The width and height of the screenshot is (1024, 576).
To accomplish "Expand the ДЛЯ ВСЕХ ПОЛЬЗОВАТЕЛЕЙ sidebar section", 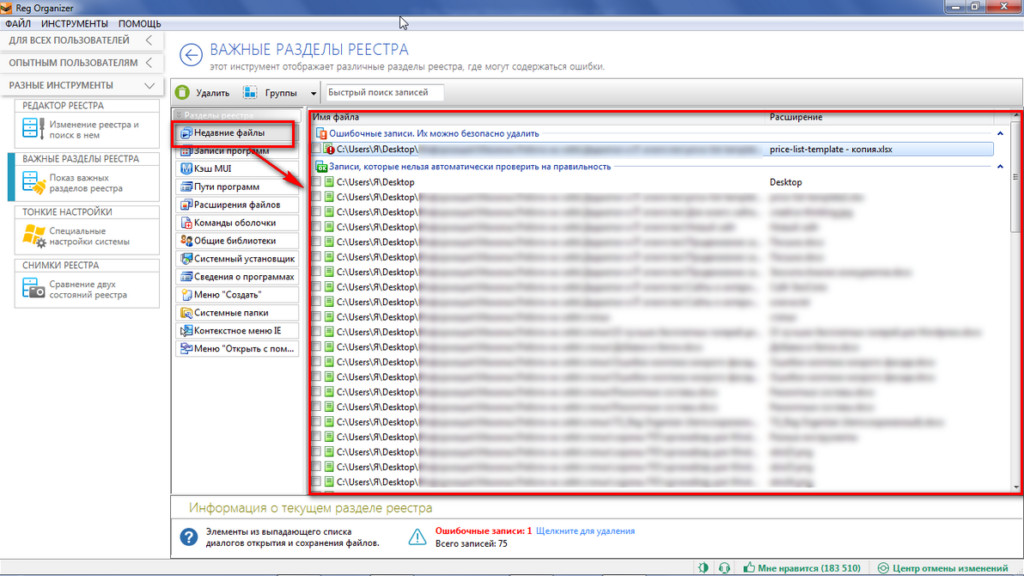I will pos(148,41).
